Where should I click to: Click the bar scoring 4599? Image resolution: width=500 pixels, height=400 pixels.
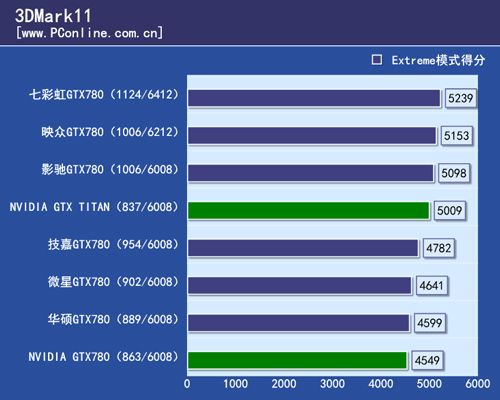click(x=299, y=323)
